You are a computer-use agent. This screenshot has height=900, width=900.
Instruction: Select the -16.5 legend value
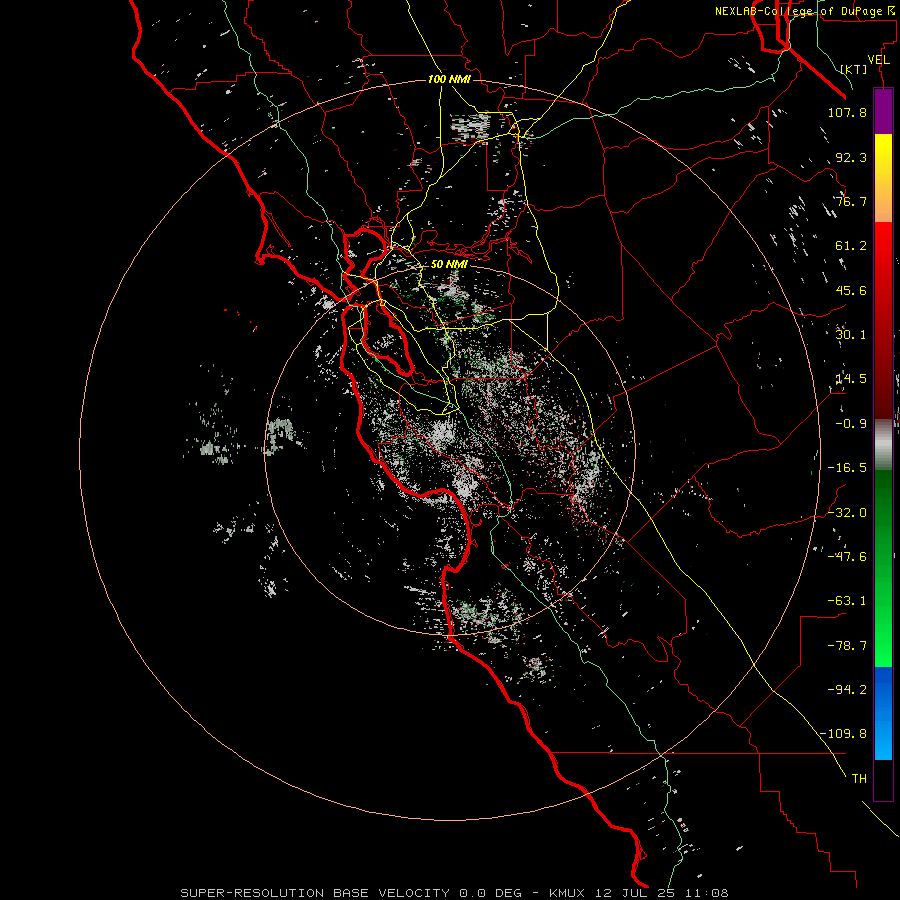coord(847,468)
